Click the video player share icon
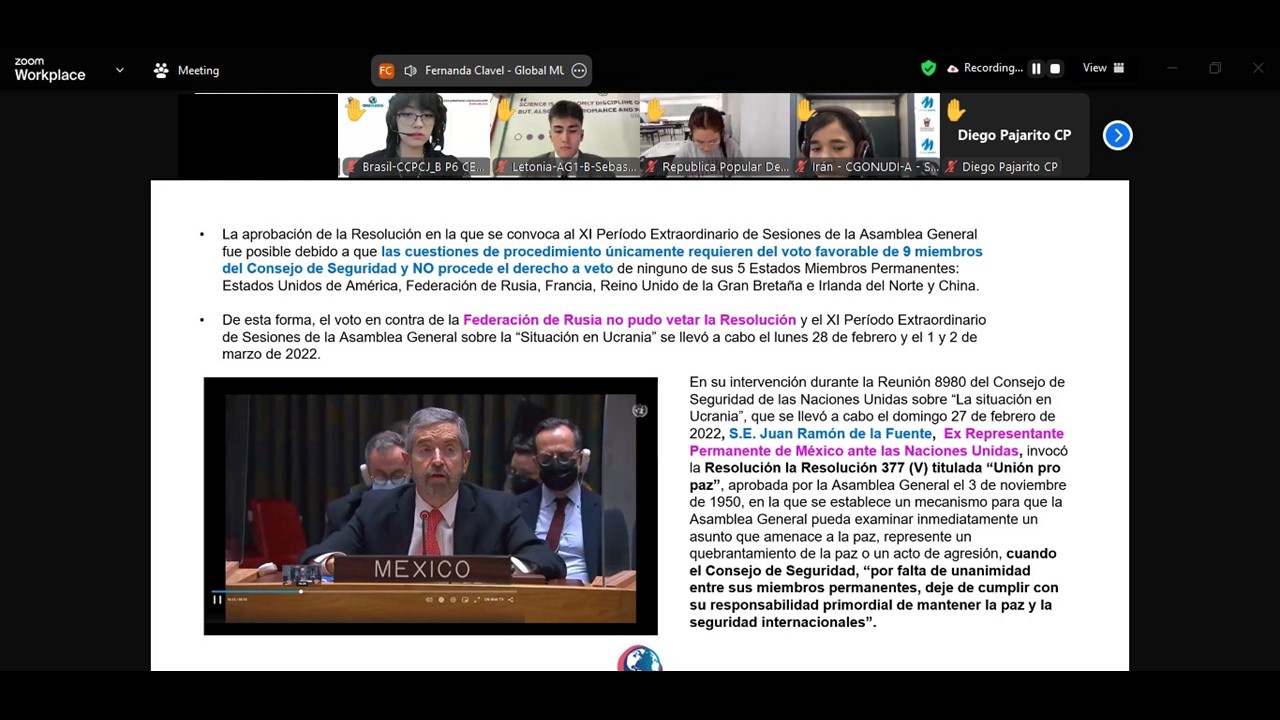1280x720 pixels. coord(511,600)
